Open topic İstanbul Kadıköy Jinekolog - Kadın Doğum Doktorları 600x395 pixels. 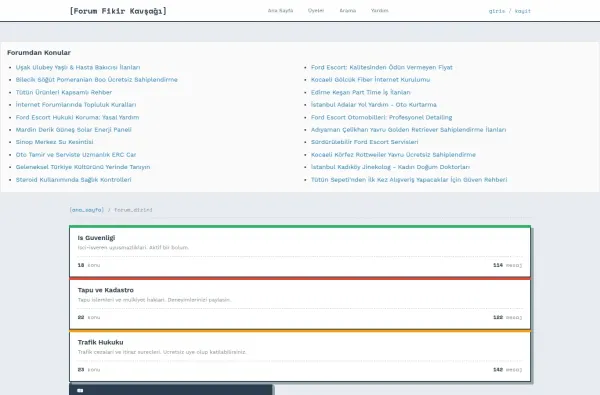click(390, 167)
